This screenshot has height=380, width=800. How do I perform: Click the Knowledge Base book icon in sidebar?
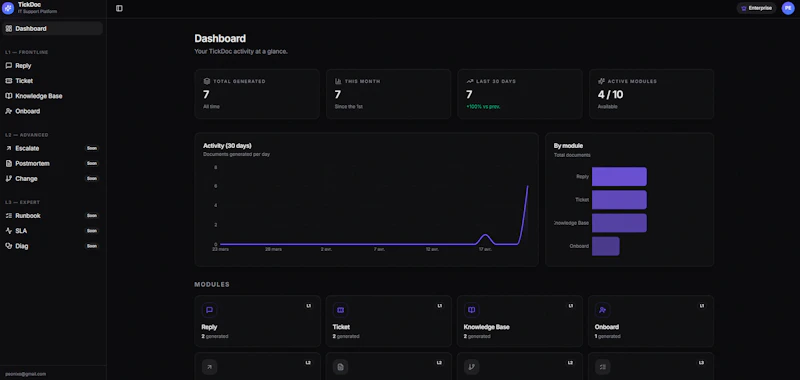[9, 96]
